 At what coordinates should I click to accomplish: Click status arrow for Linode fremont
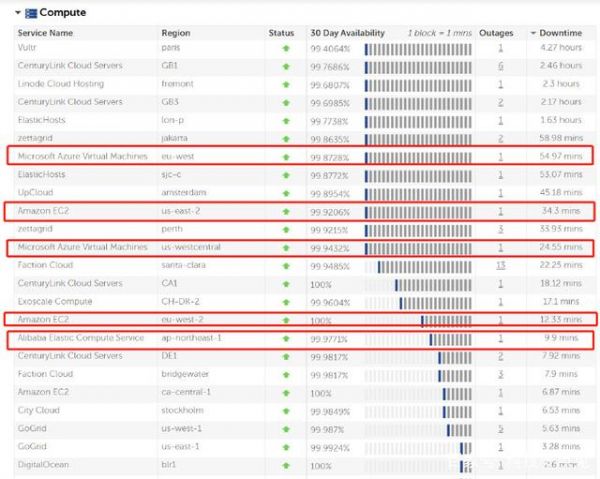coord(286,84)
